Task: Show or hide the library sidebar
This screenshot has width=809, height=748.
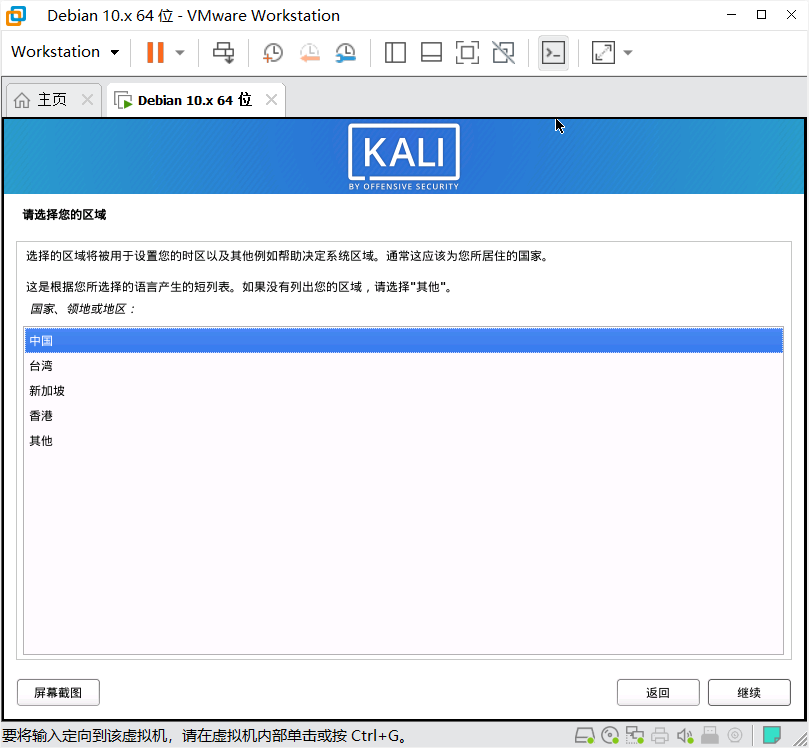Action: point(395,52)
